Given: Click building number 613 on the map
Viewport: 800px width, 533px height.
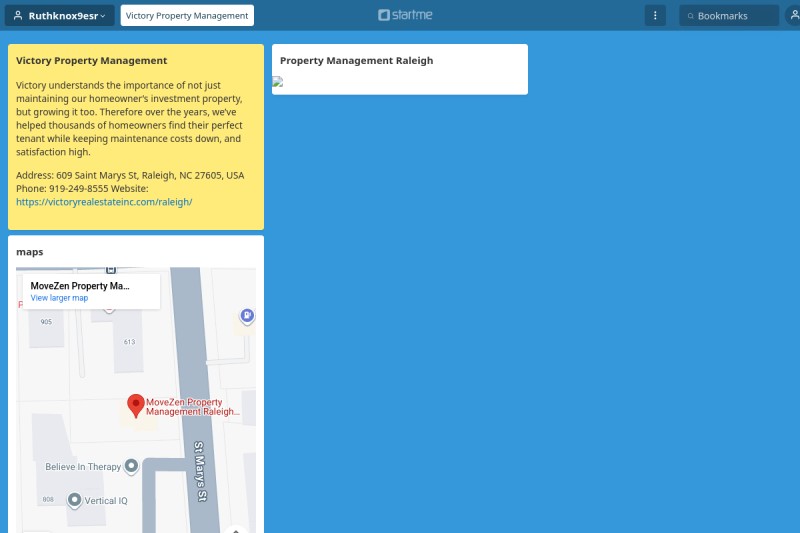Looking at the screenshot, I should 130,342.
